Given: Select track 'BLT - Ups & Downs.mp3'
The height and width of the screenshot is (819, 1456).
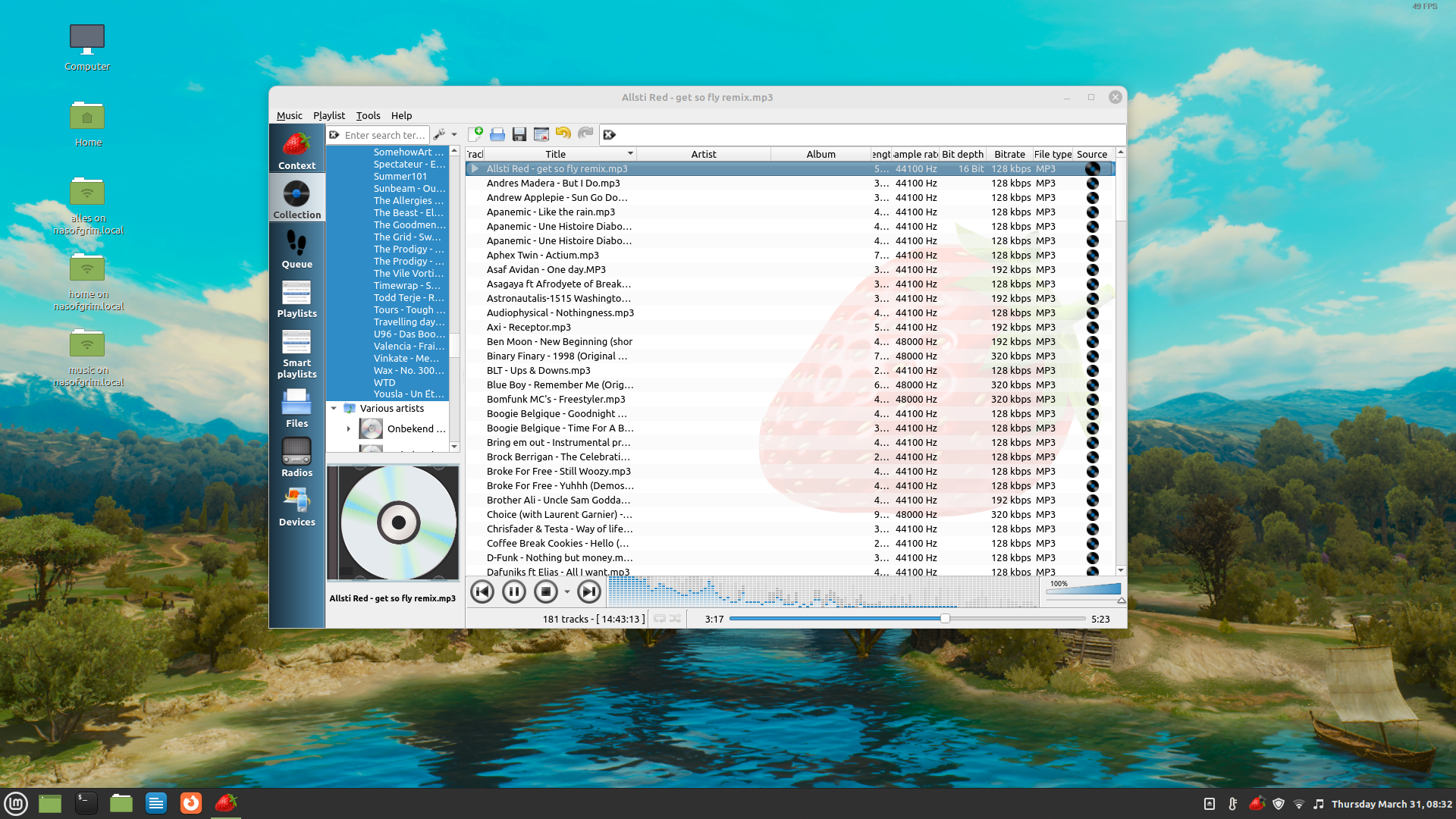Looking at the screenshot, I should click(x=789, y=370).
